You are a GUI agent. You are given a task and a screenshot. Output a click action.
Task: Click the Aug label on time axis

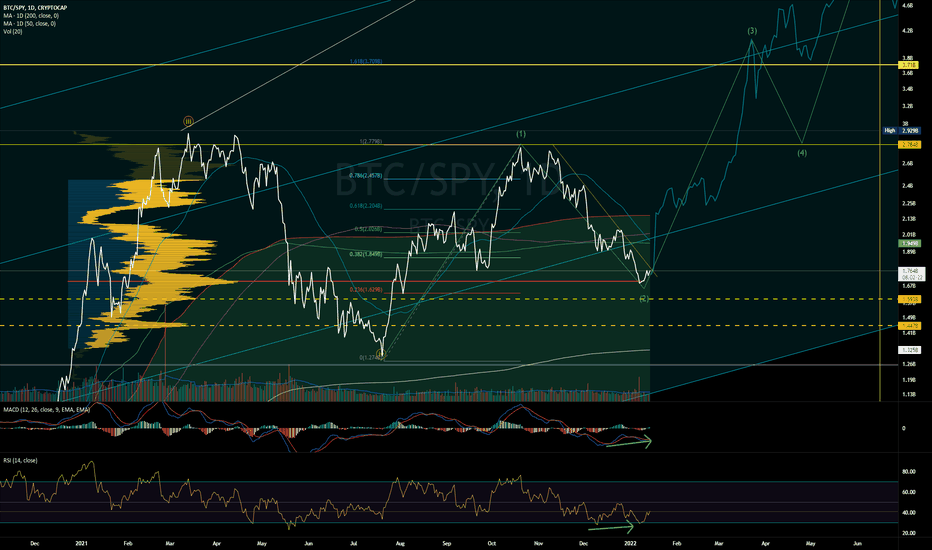point(400,543)
